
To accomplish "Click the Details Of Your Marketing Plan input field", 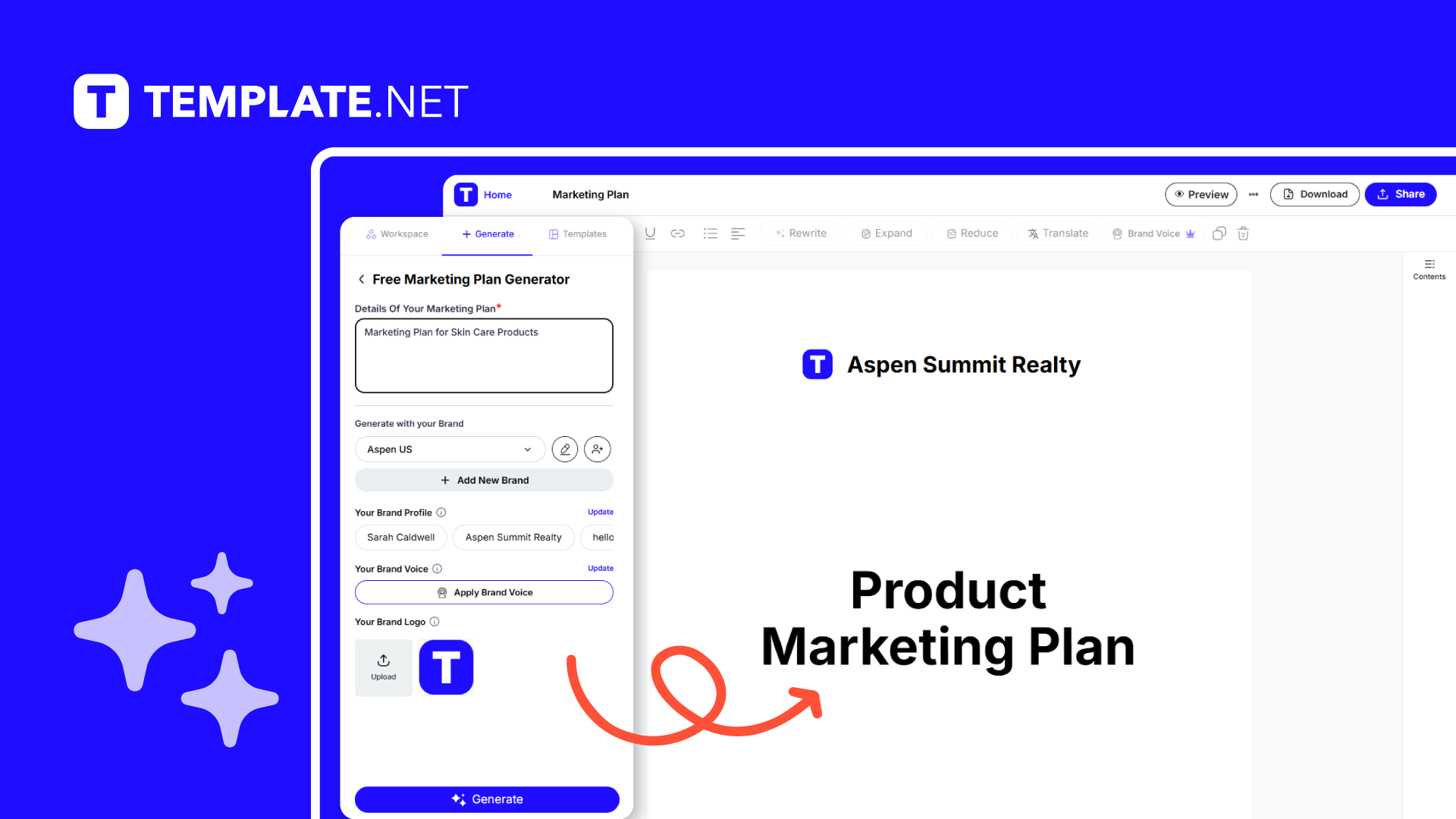I will (484, 355).
